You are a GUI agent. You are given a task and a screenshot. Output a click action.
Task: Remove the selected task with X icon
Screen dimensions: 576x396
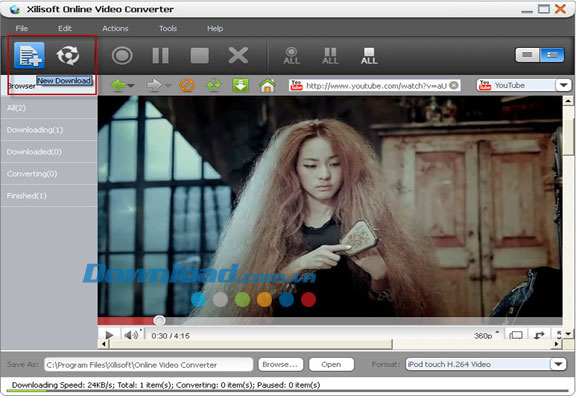point(238,55)
